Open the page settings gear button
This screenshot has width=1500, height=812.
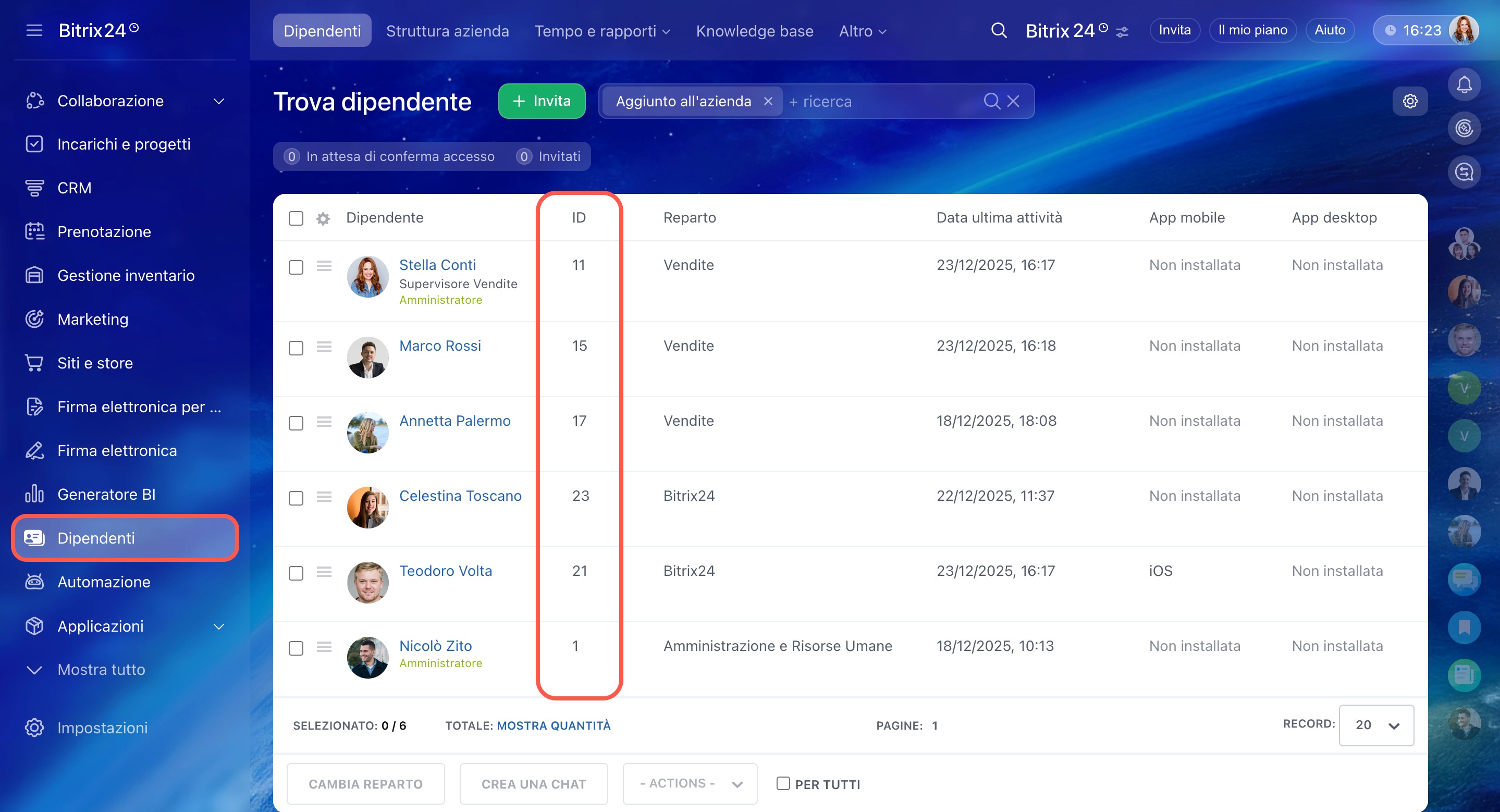tap(1410, 101)
